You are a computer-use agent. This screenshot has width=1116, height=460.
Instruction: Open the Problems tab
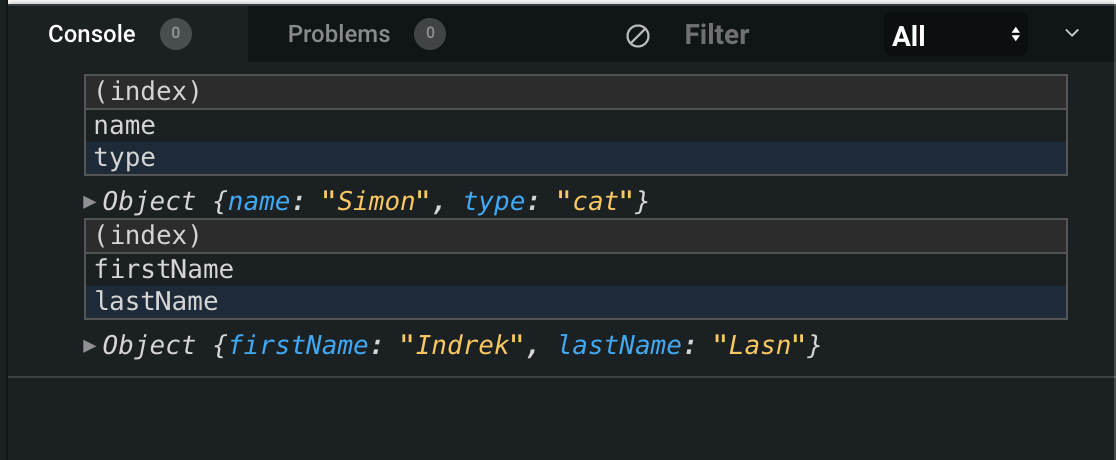click(339, 34)
